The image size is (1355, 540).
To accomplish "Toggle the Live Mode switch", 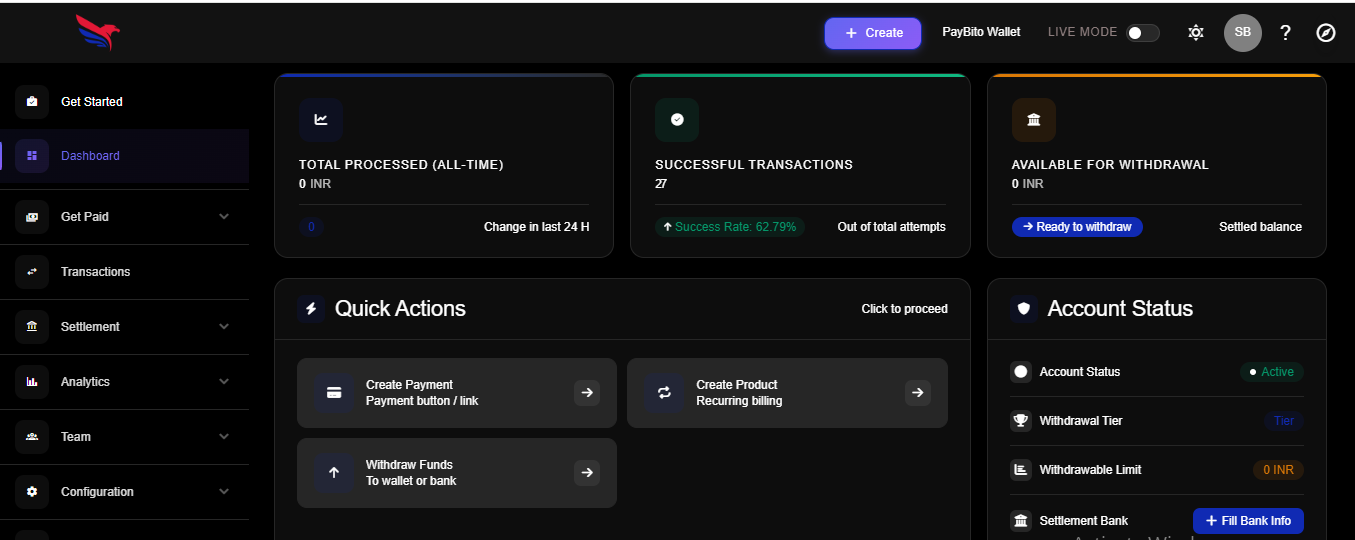I will (1143, 33).
